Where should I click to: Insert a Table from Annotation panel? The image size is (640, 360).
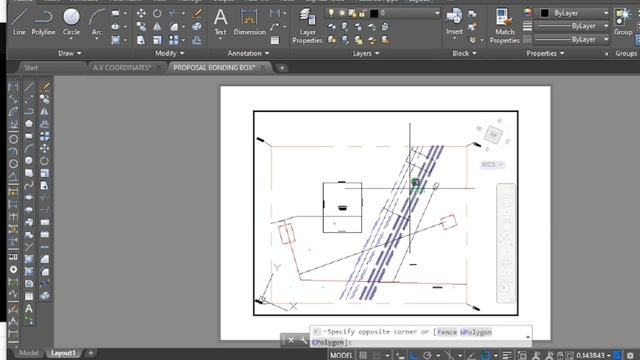click(x=275, y=40)
